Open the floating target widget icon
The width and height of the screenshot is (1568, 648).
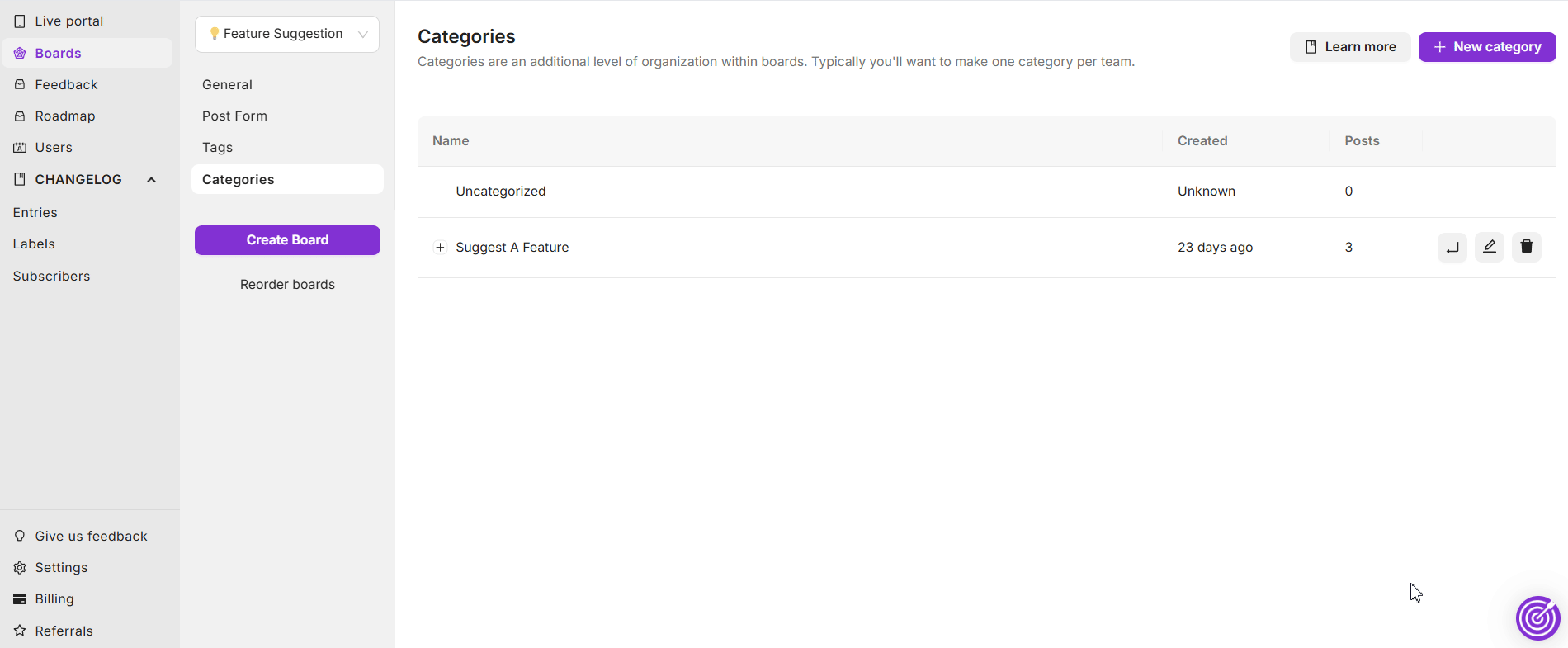(1537, 617)
